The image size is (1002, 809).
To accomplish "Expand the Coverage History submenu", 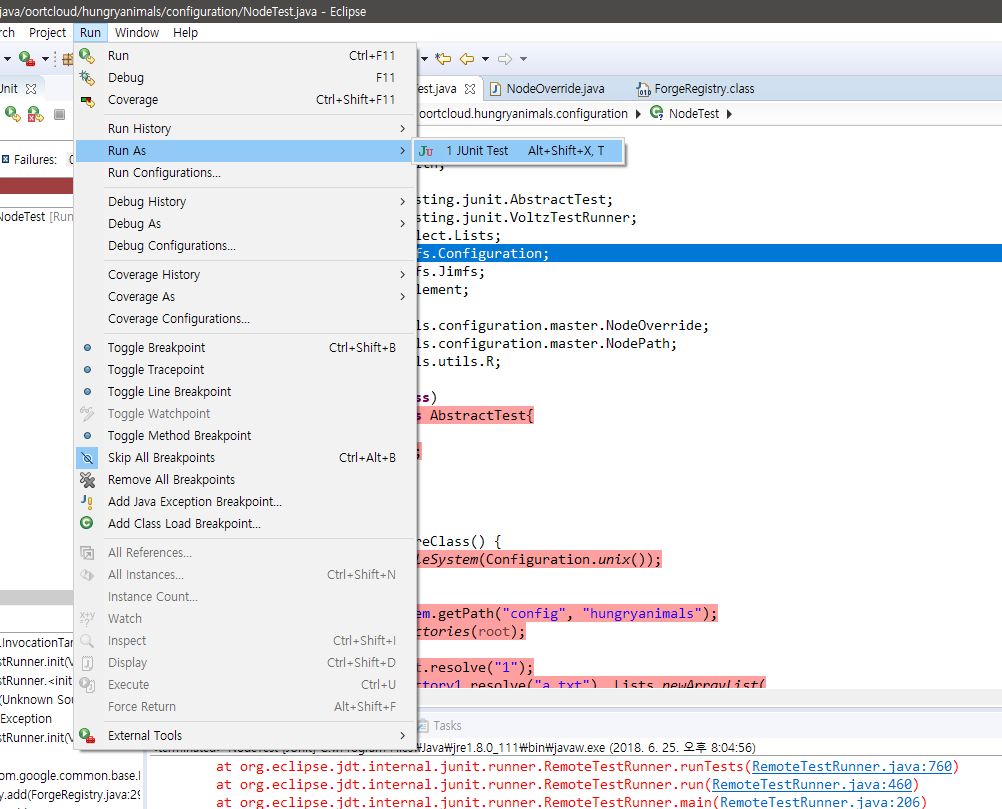I will [403, 275].
